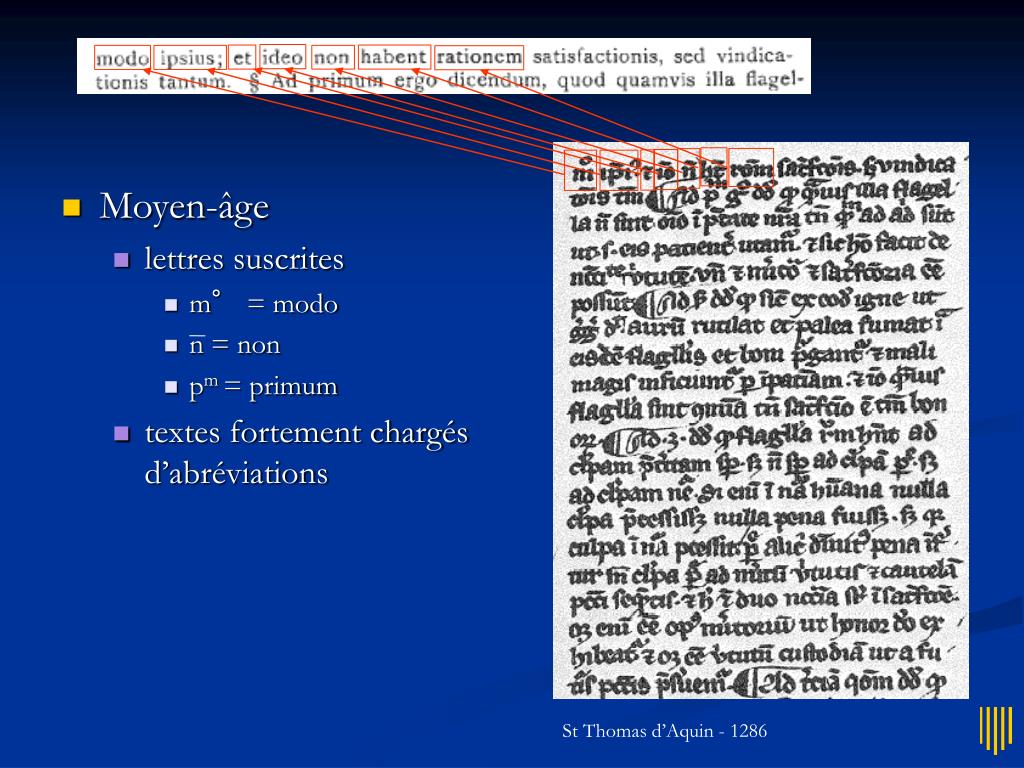
Task: Click the word "satisfactionis," in transcription
Action: [x=597, y=57]
